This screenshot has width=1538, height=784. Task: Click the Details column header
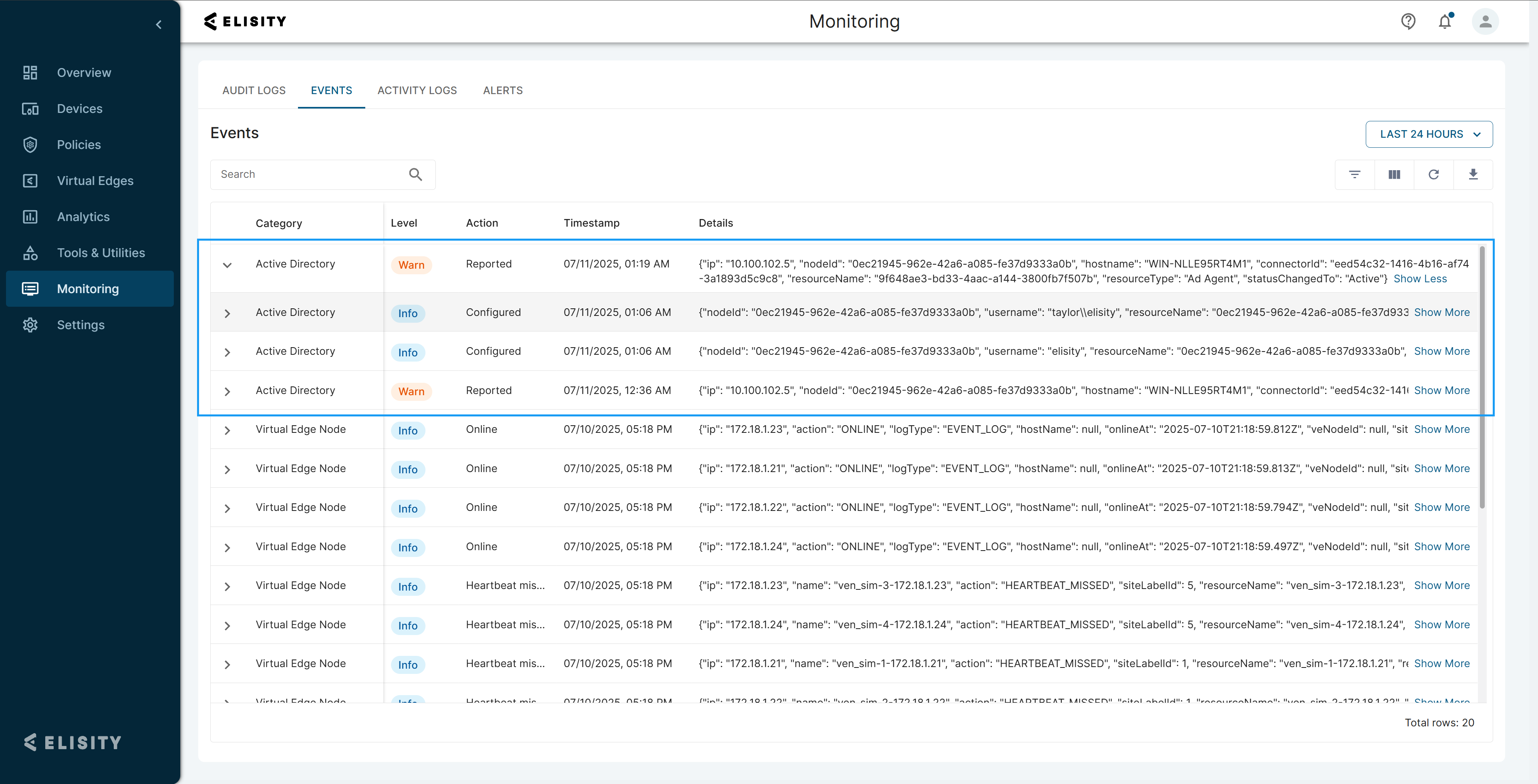(x=715, y=223)
